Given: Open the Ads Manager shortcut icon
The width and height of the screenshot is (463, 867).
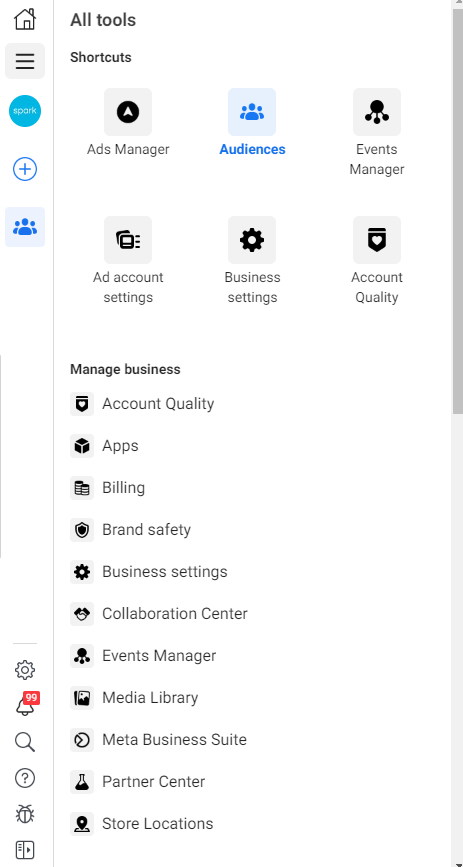Looking at the screenshot, I should point(128,112).
